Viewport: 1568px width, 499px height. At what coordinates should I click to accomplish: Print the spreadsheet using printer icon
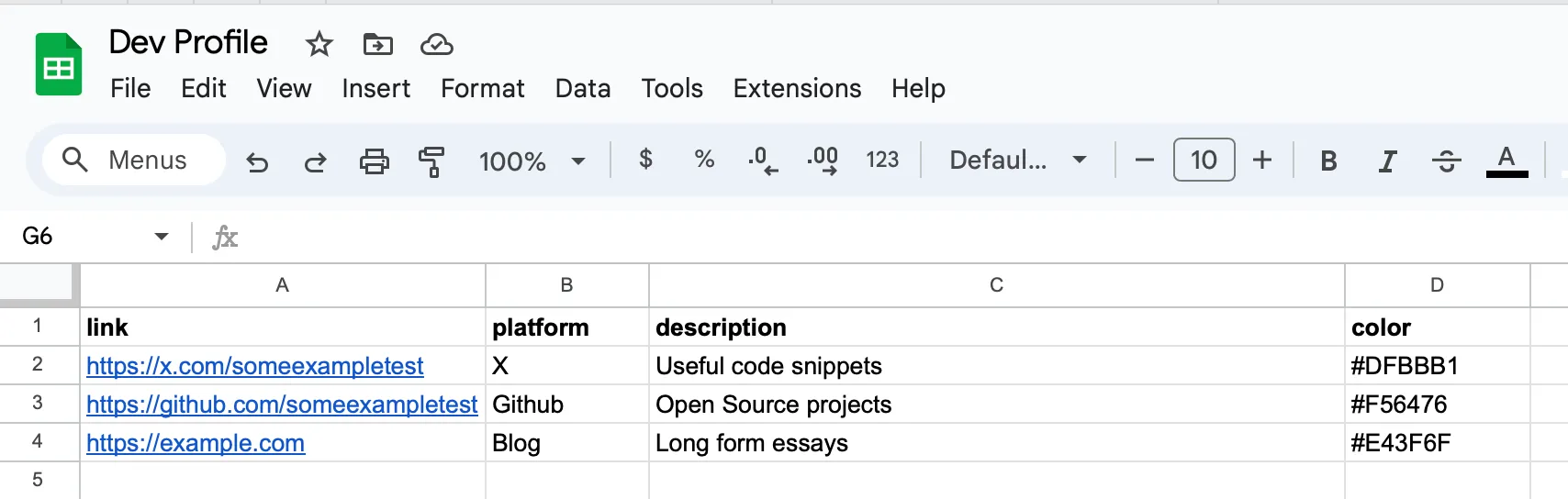coord(374,161)
